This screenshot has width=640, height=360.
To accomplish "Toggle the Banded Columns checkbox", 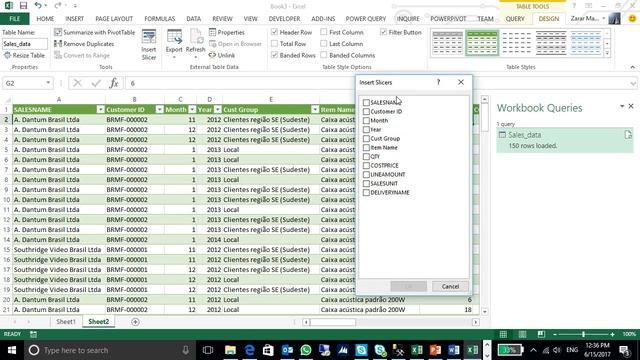I will [324, 55].
